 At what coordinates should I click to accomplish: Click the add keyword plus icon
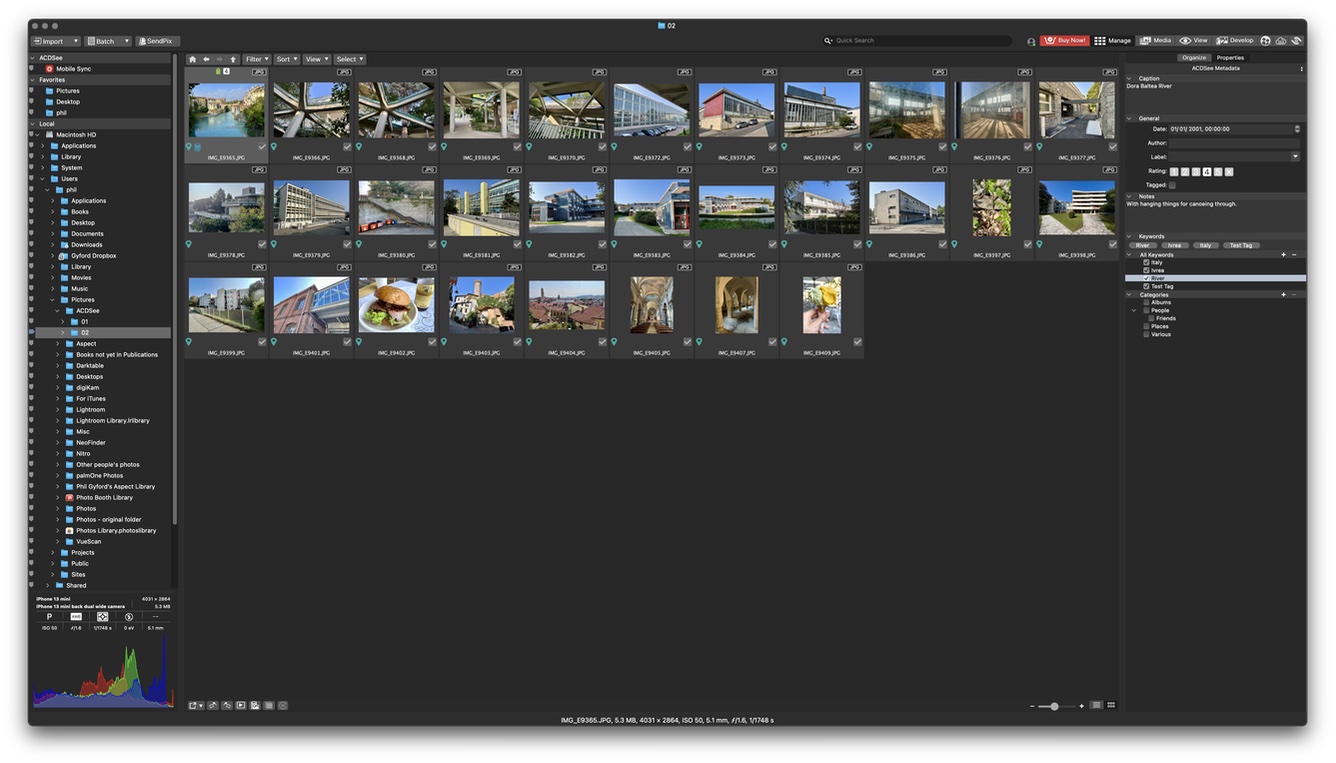(1284, 255)
